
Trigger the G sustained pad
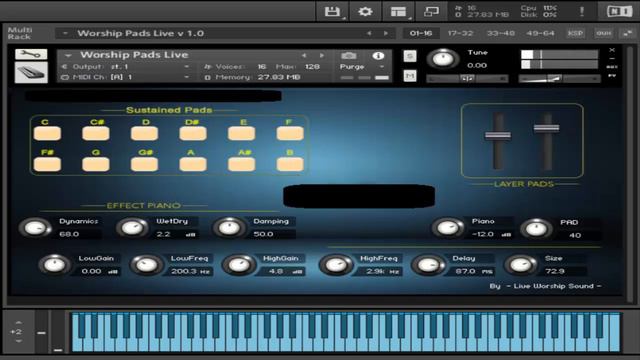(x=96, y=164)
